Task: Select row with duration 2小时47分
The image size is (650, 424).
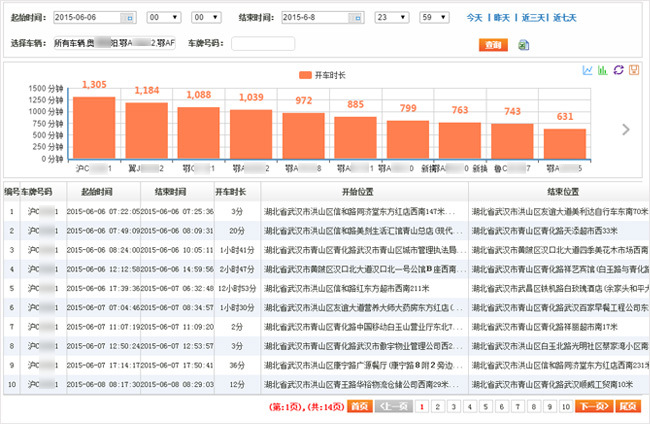Action: (x=326, y=269)
